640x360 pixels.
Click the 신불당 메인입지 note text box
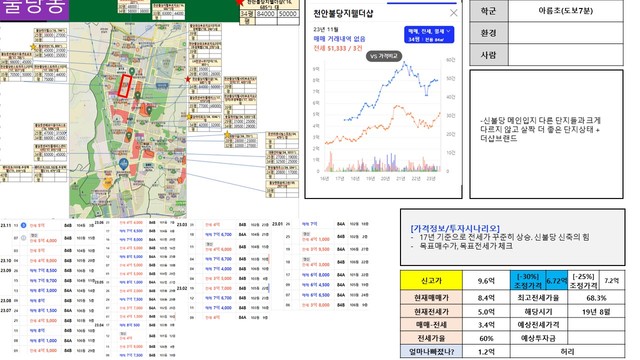[x=547, y=134]
